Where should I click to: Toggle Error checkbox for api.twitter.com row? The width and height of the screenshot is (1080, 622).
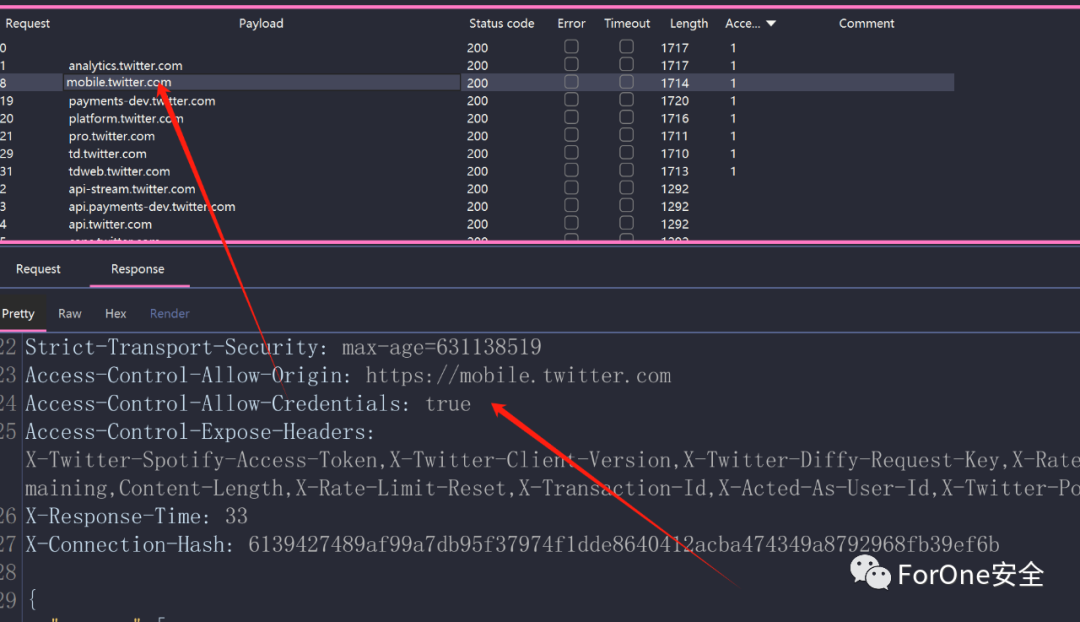click(x=571, y=223)
